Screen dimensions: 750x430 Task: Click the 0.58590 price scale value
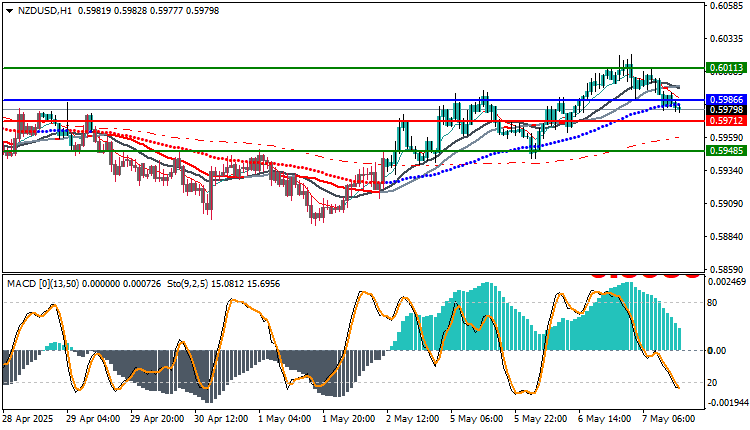(x=727, y=270)
